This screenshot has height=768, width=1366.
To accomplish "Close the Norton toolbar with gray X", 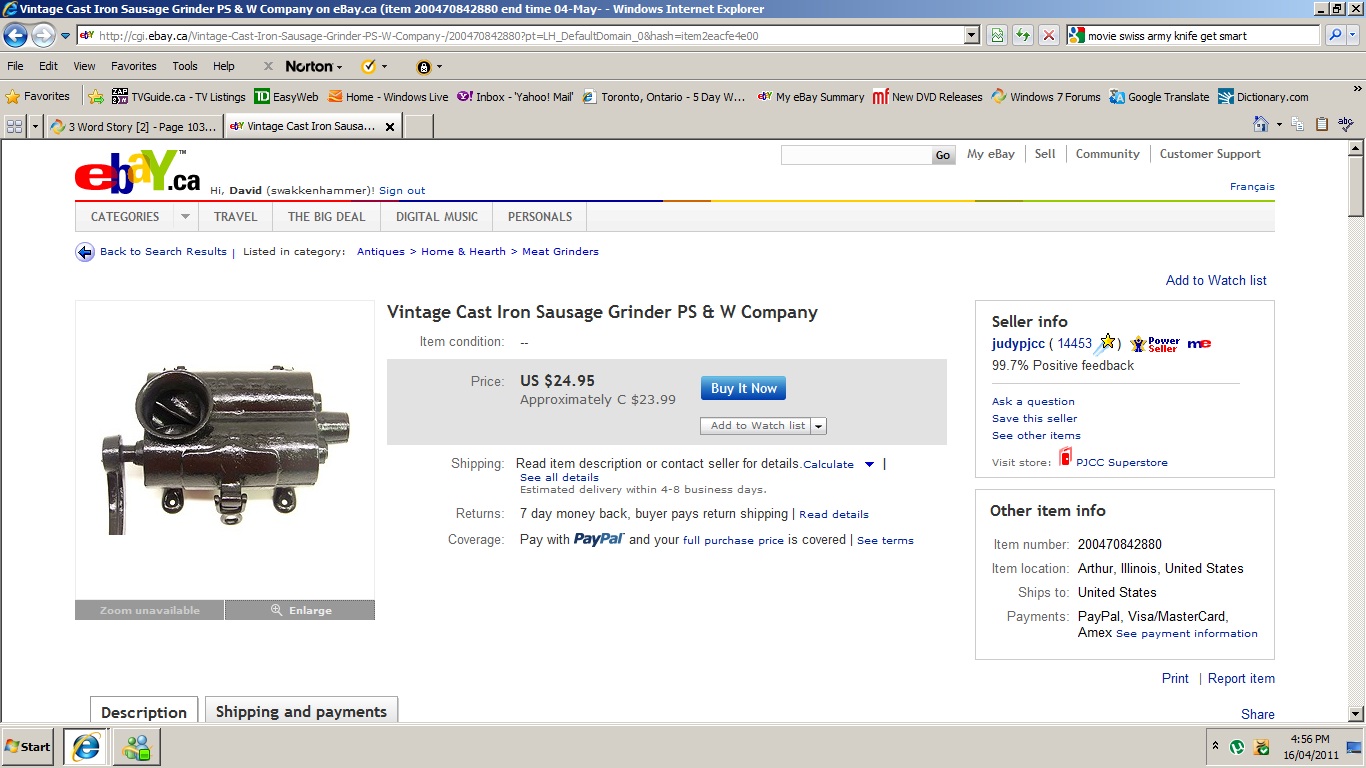I will [x=268, y=66].
